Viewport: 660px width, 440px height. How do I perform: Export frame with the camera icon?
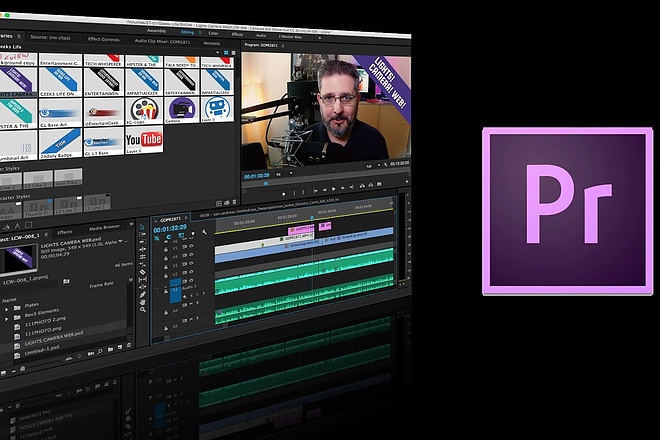(379, 184)
